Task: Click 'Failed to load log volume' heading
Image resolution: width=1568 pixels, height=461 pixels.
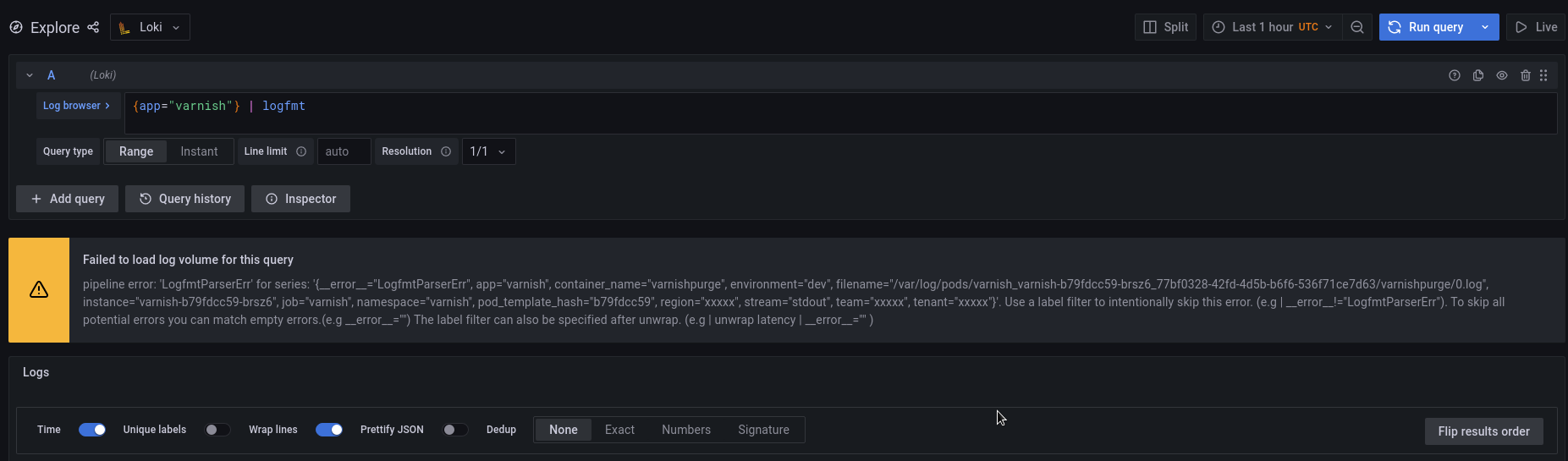Action: [188, 260]
